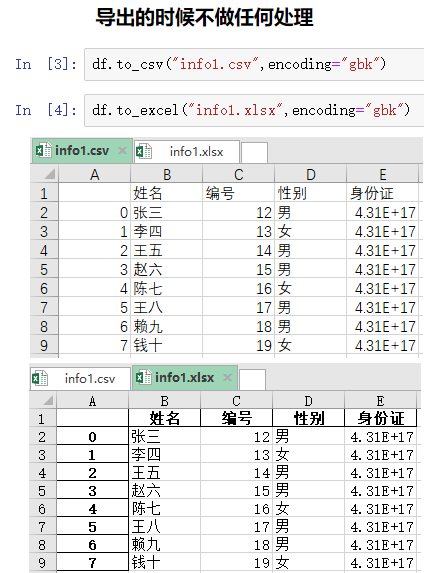This screenshot has height=573, width=435.
Task: Click the bold 编号 header in lower sheet
Action: pyautogui.click(x=237, y=418)
